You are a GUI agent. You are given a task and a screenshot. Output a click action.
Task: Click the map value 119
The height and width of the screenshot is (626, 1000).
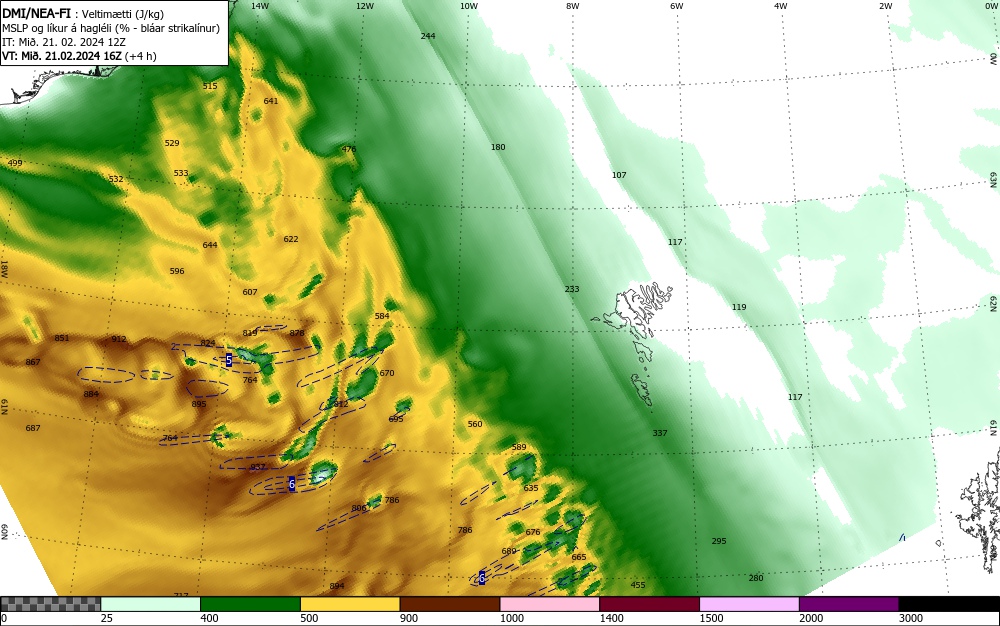[x=739, y=307]
